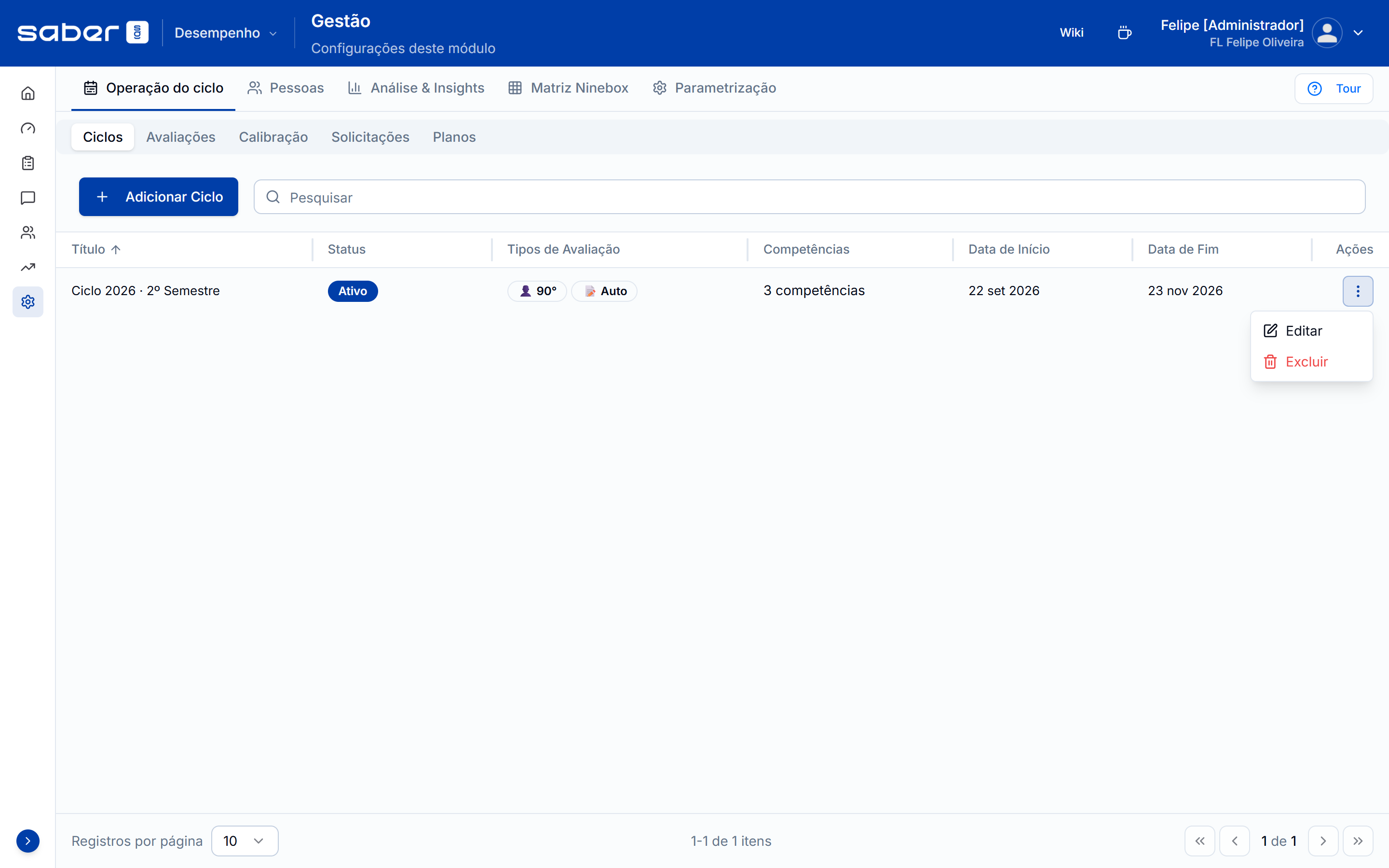Expand the sidebar with the arrow button
1389x868 pixels.
pos(27,841)
